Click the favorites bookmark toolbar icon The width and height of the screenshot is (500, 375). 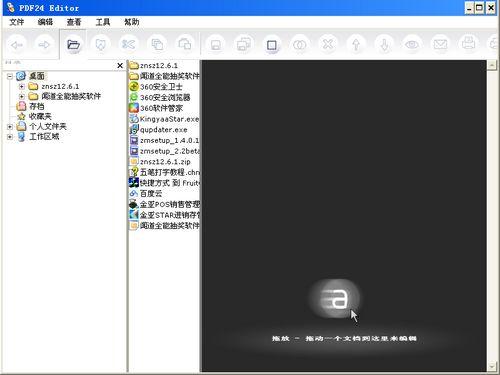pos(101,45)
